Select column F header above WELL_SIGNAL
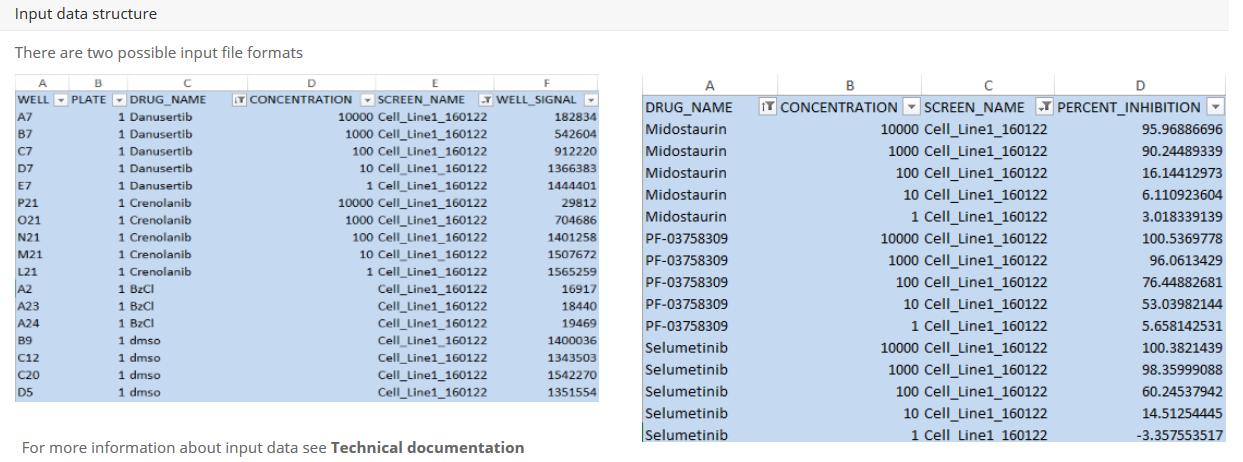This screenshot has width=1243, height=462. click(x=545, y=84)
